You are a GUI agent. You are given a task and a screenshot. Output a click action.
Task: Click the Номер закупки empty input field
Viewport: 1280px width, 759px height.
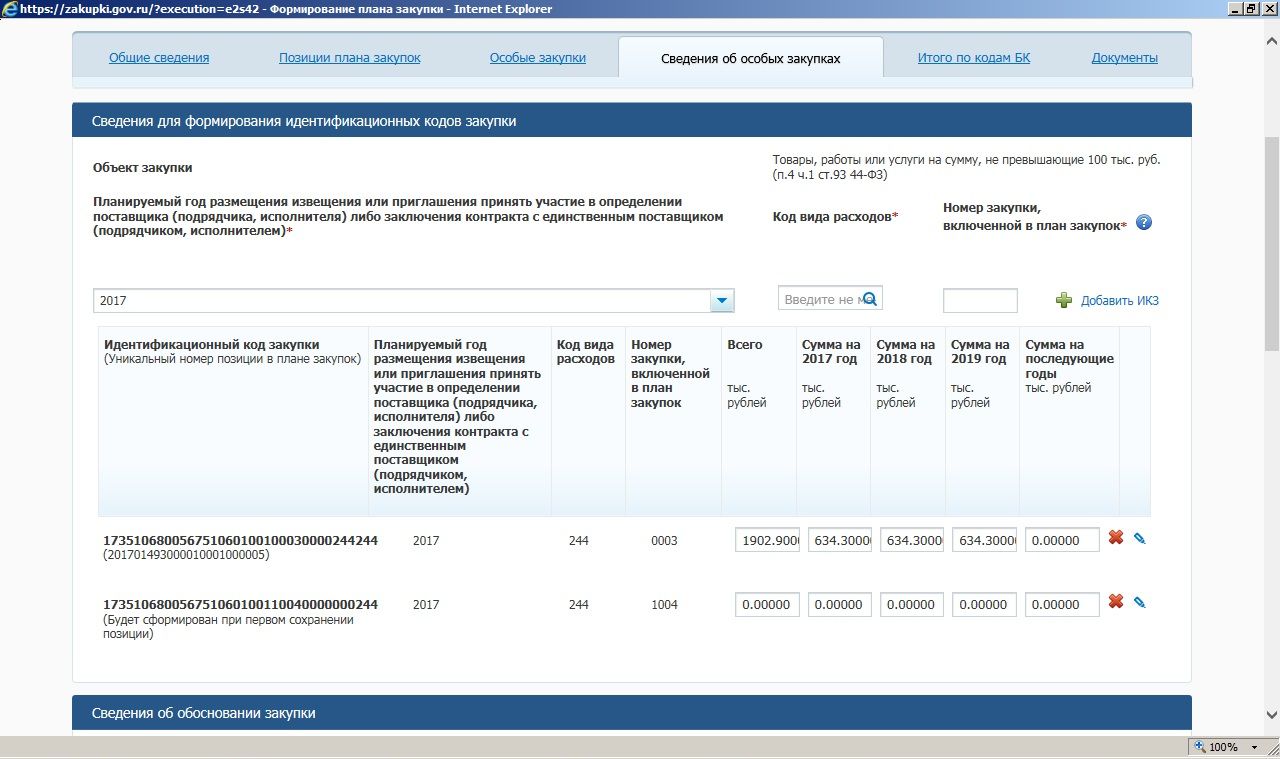pos(979,301)
